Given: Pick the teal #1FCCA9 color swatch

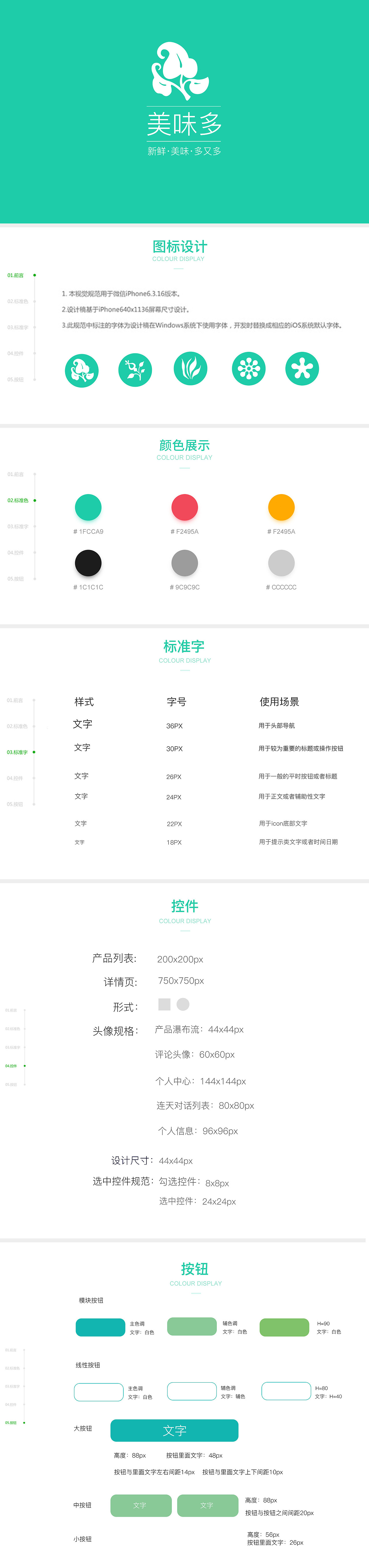Looking at the screenshot, I should click(88, 508).
